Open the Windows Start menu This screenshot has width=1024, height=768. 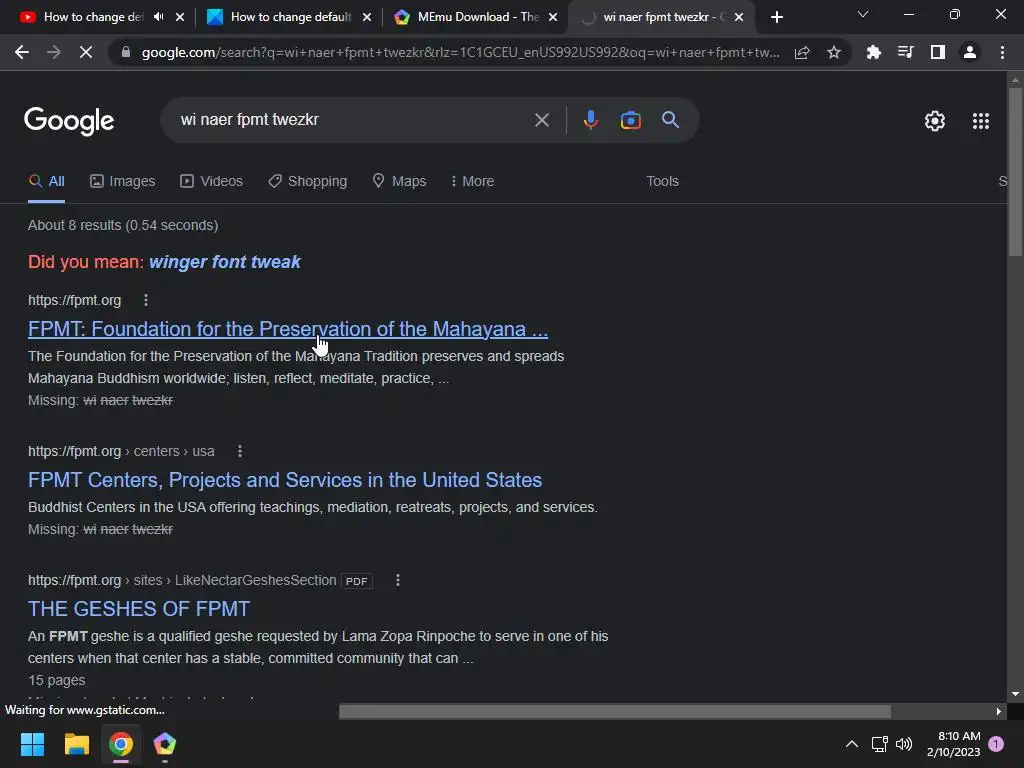click(32, 744)
